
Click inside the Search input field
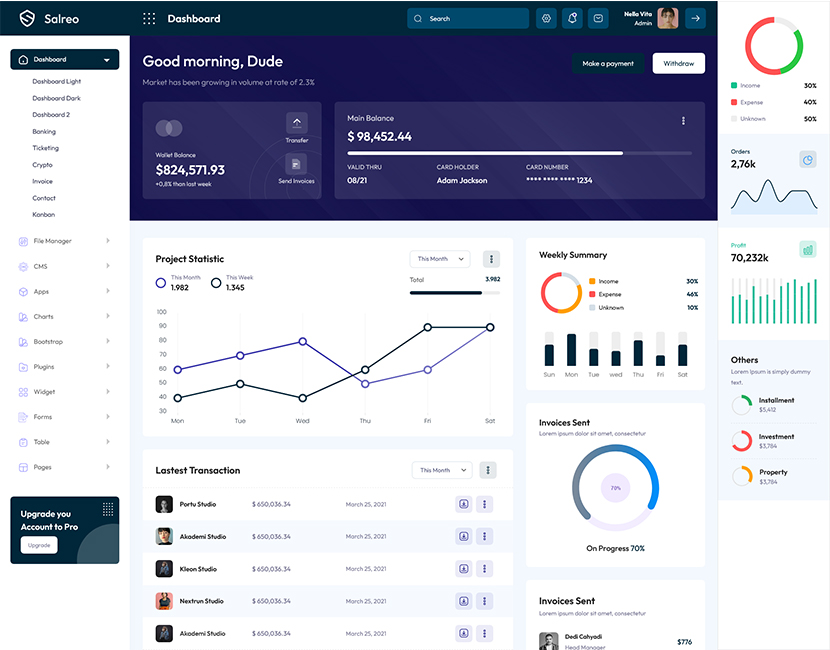(475, 18)
